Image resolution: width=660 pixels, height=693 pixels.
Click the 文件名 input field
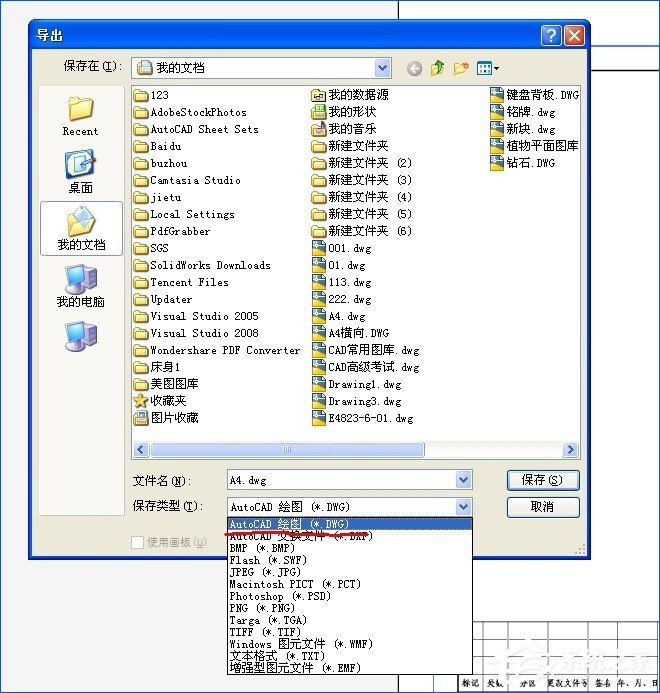(x=342, y=480)
